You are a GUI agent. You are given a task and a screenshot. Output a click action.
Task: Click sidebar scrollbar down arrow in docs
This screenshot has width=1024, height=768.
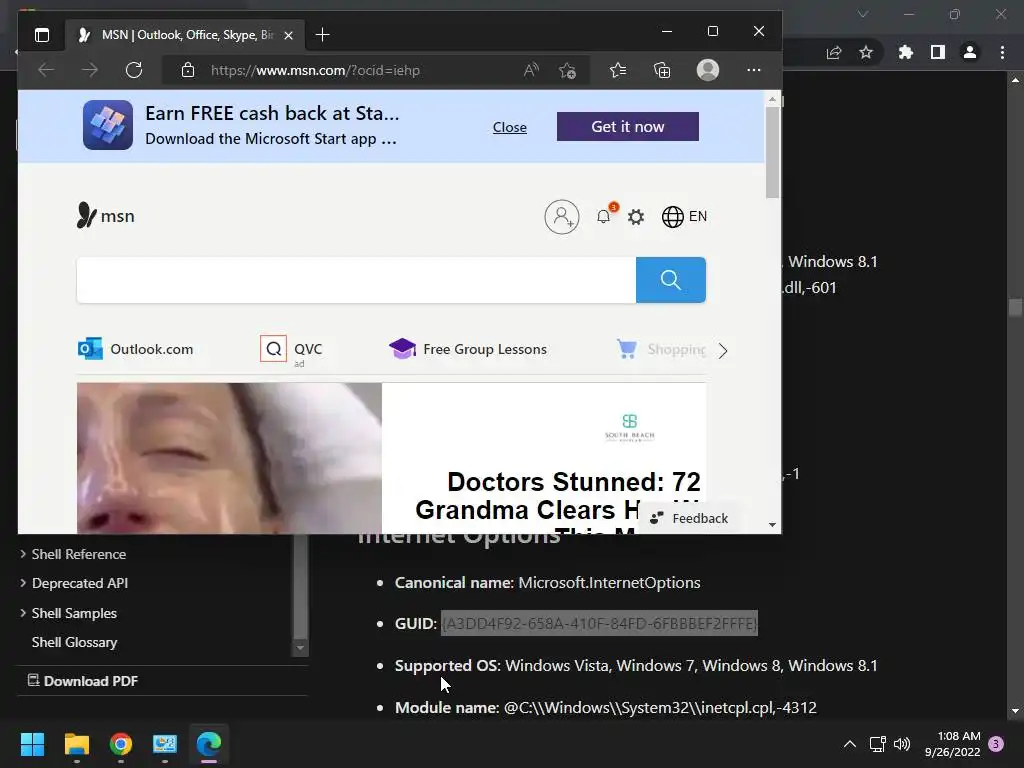coord(300,648)
